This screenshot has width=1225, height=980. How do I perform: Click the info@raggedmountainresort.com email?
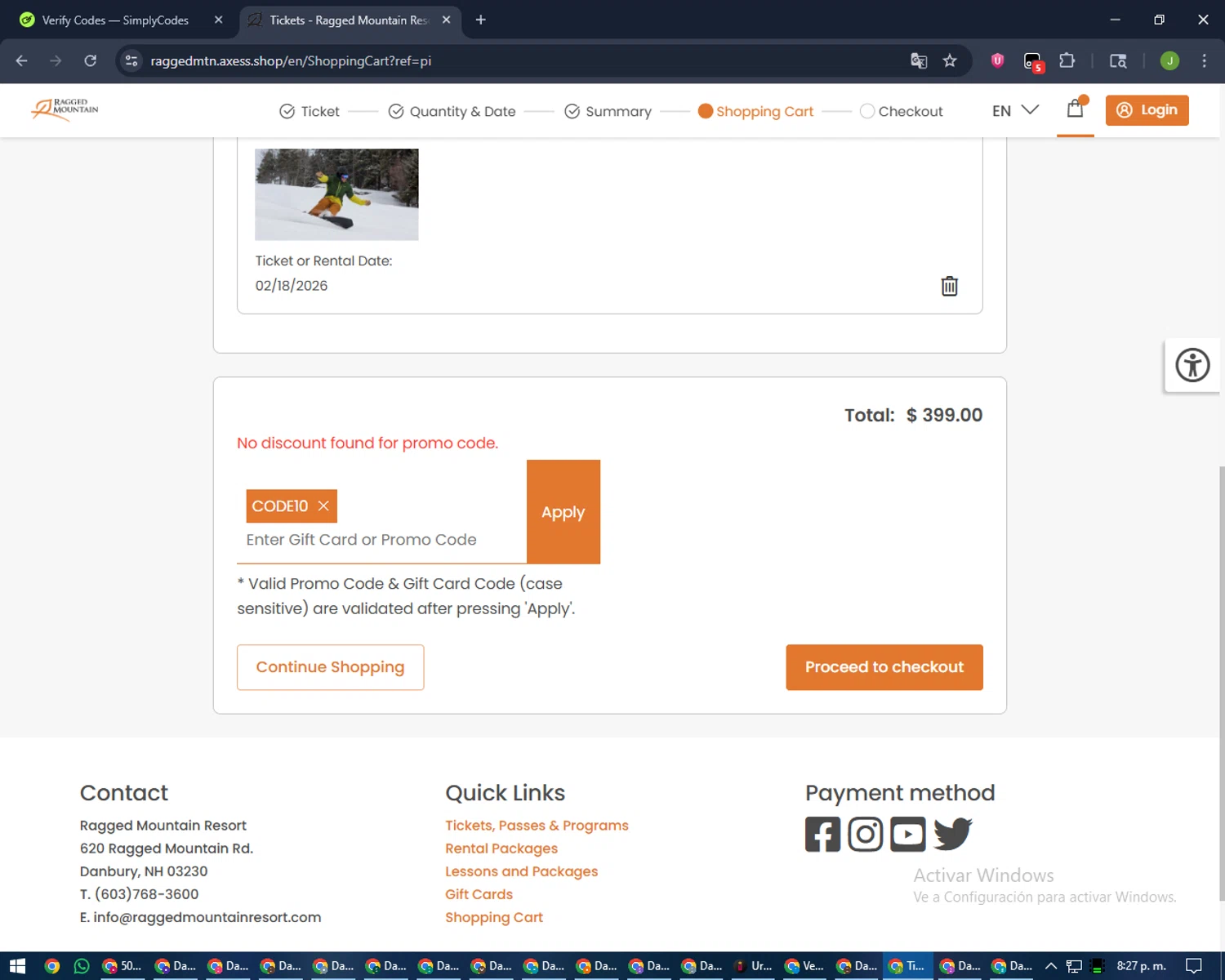pyautogui.click(x=207, y=917)
